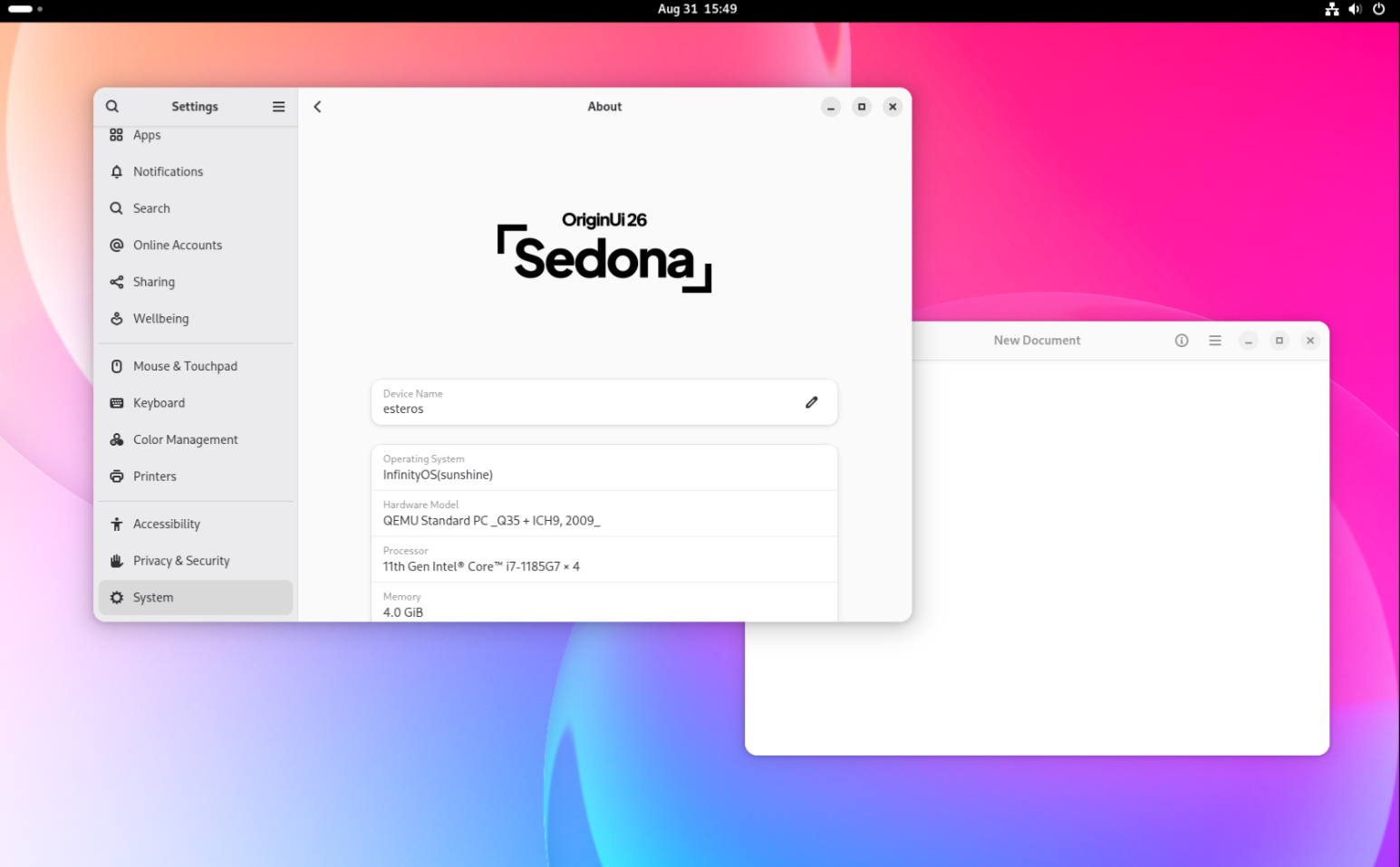Select Sharing in the sidebar
Screen dimensions: 1400x867
pyautogui.click(x=196, y=282)
